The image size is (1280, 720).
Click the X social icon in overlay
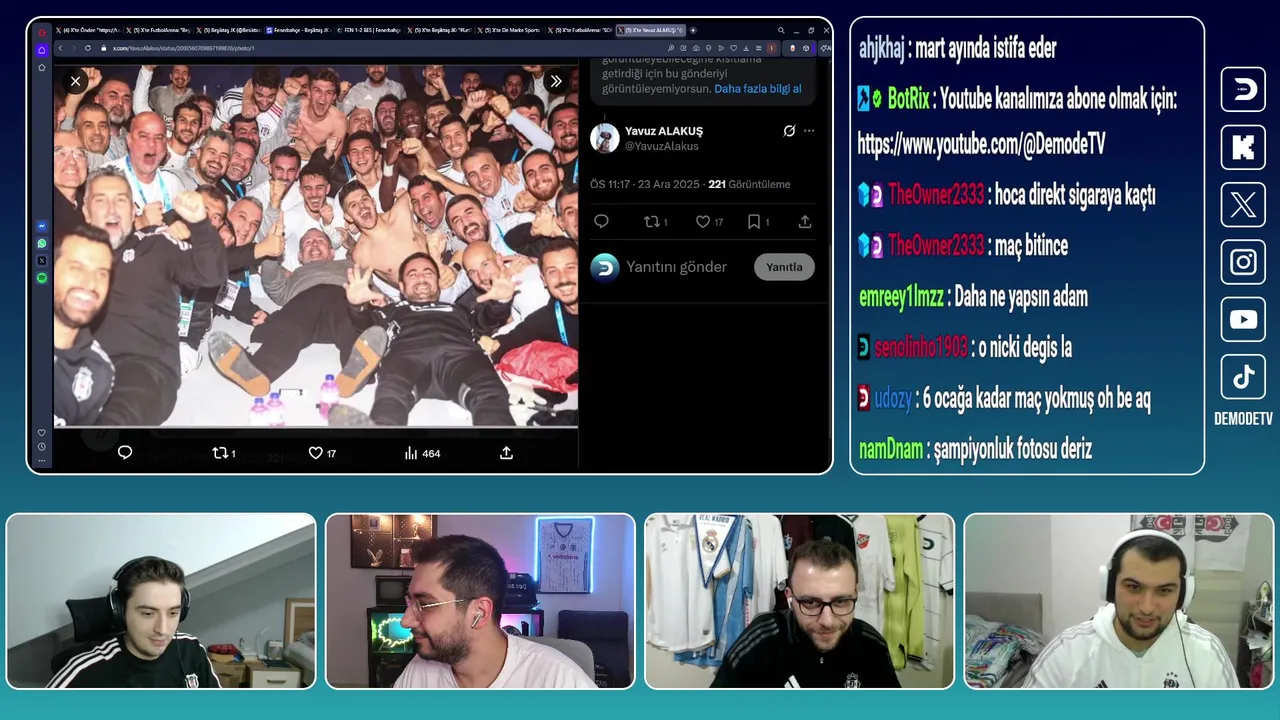click(1243, 205)
